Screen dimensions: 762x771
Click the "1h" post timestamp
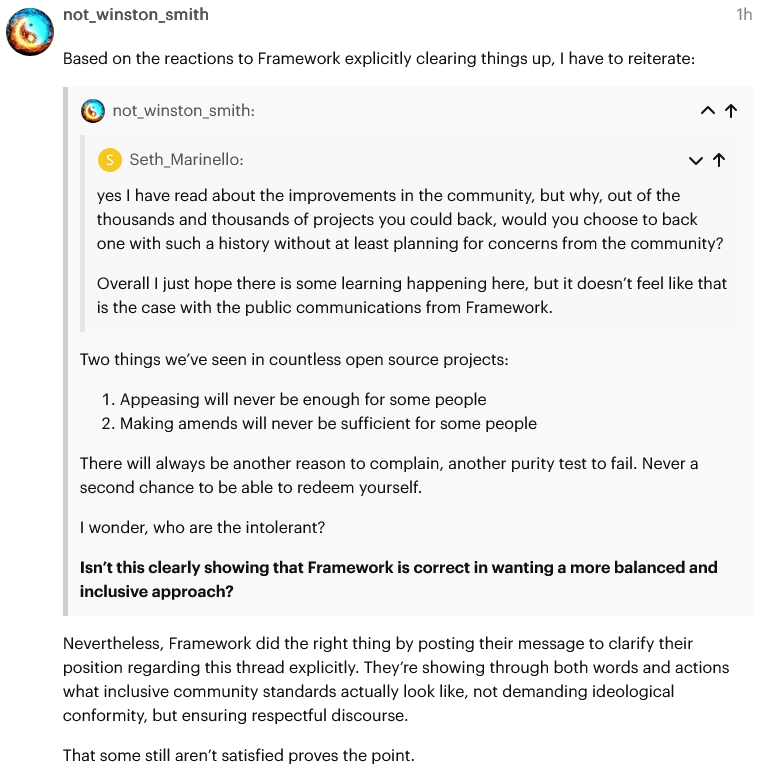coord(743,15)
